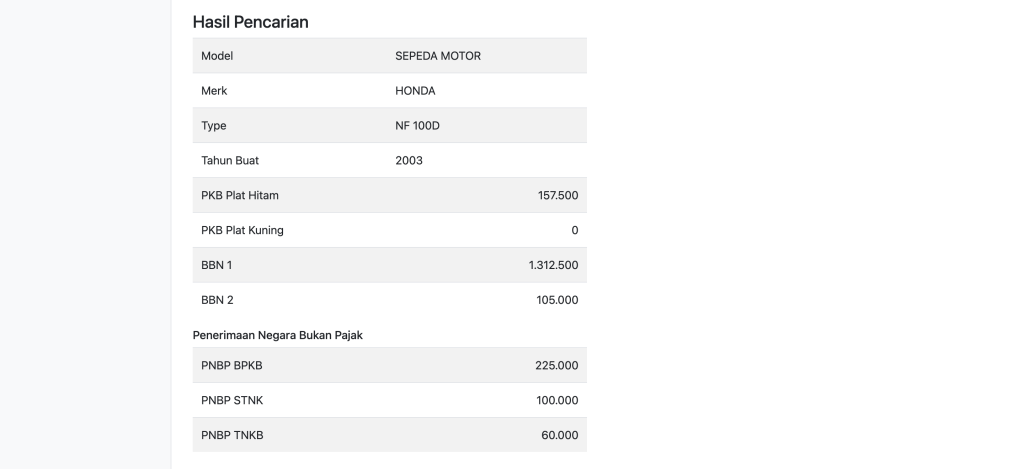Select the PKB Plat Hitam label
The width and height of the screenshot is (1024, 469).
[240, 195]
